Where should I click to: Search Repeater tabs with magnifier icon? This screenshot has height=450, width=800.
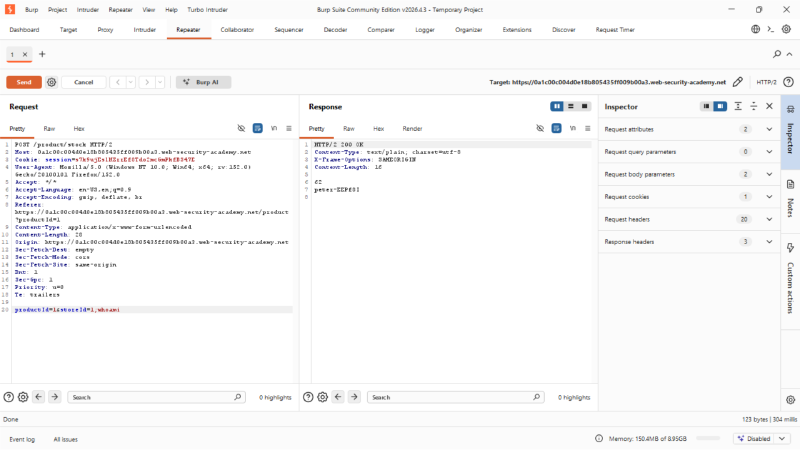click(777, 54)
